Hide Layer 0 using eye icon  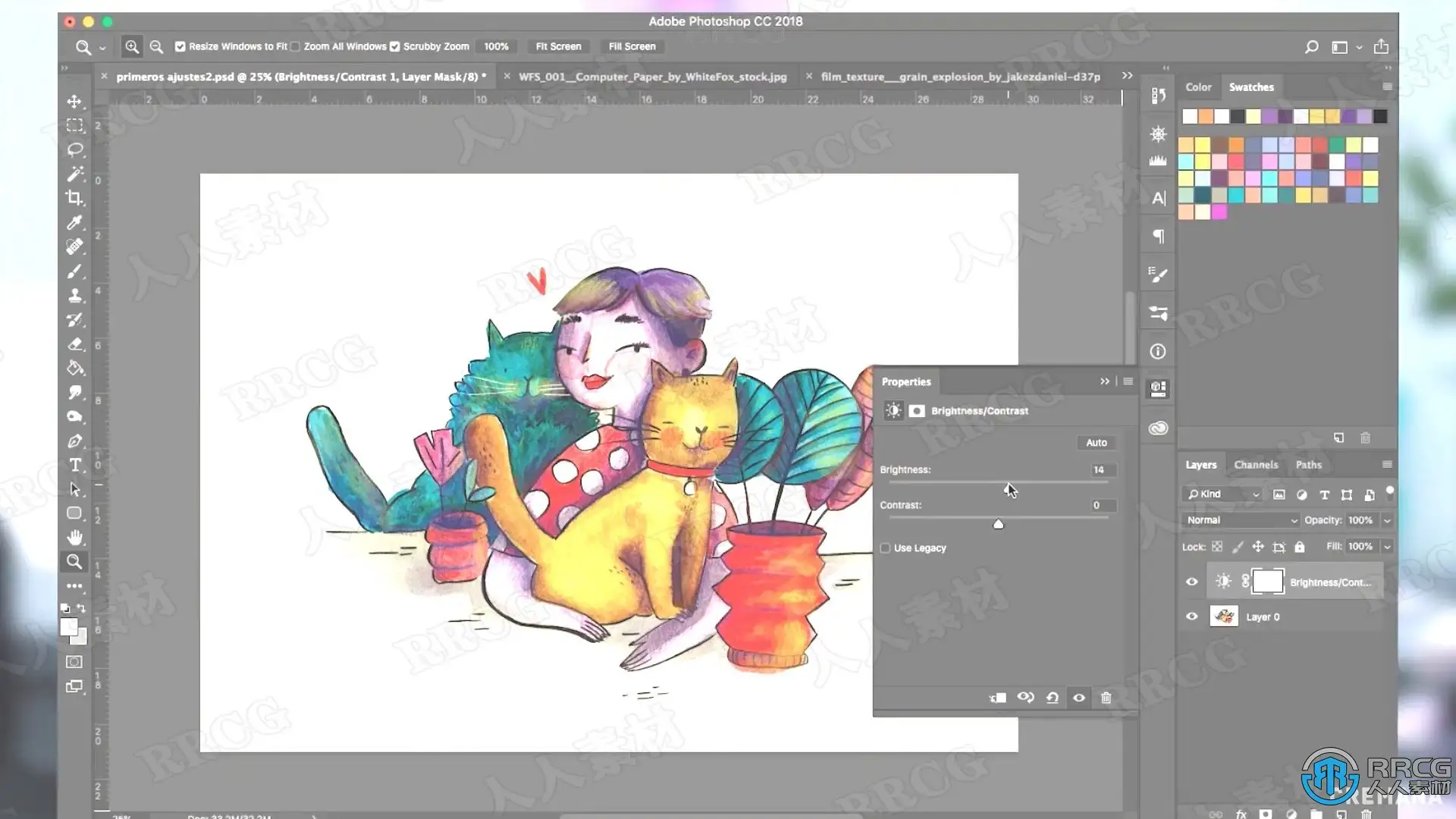[1192, 617]
